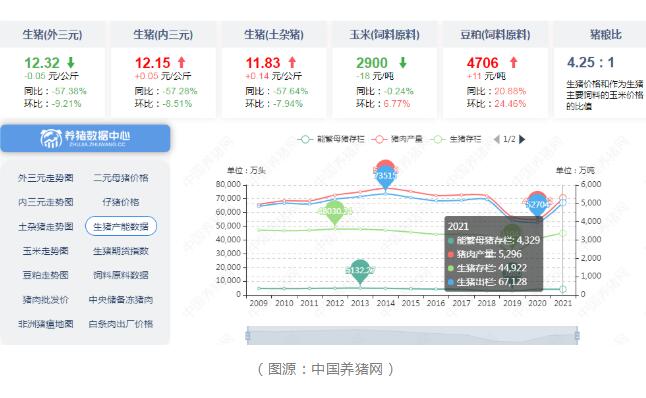The height and width of the screenshot is (398, 646).
Task: Click the 6.77% corn month-on-month value
Action: [x=397, y=104]
